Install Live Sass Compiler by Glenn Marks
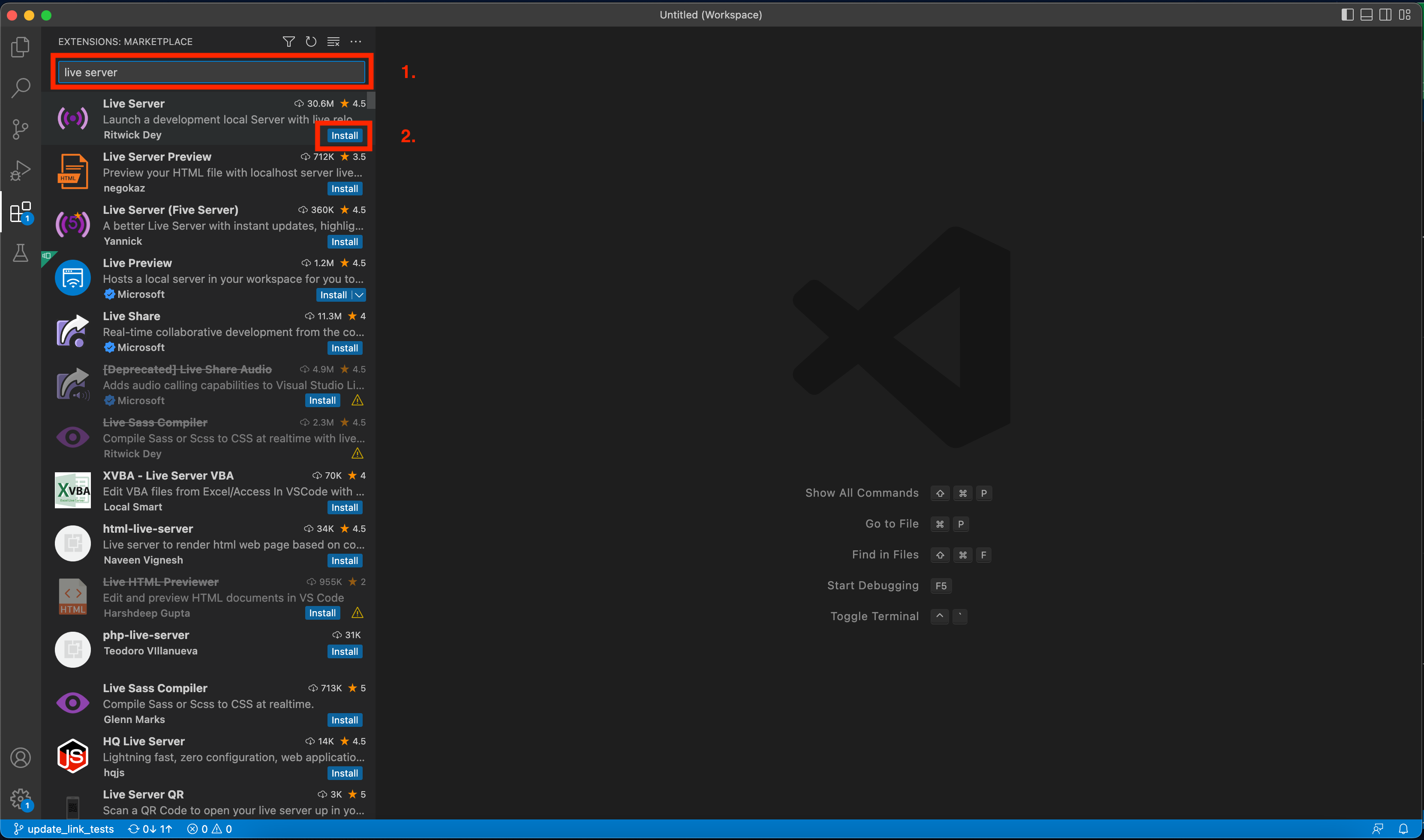 pos(345,720)
